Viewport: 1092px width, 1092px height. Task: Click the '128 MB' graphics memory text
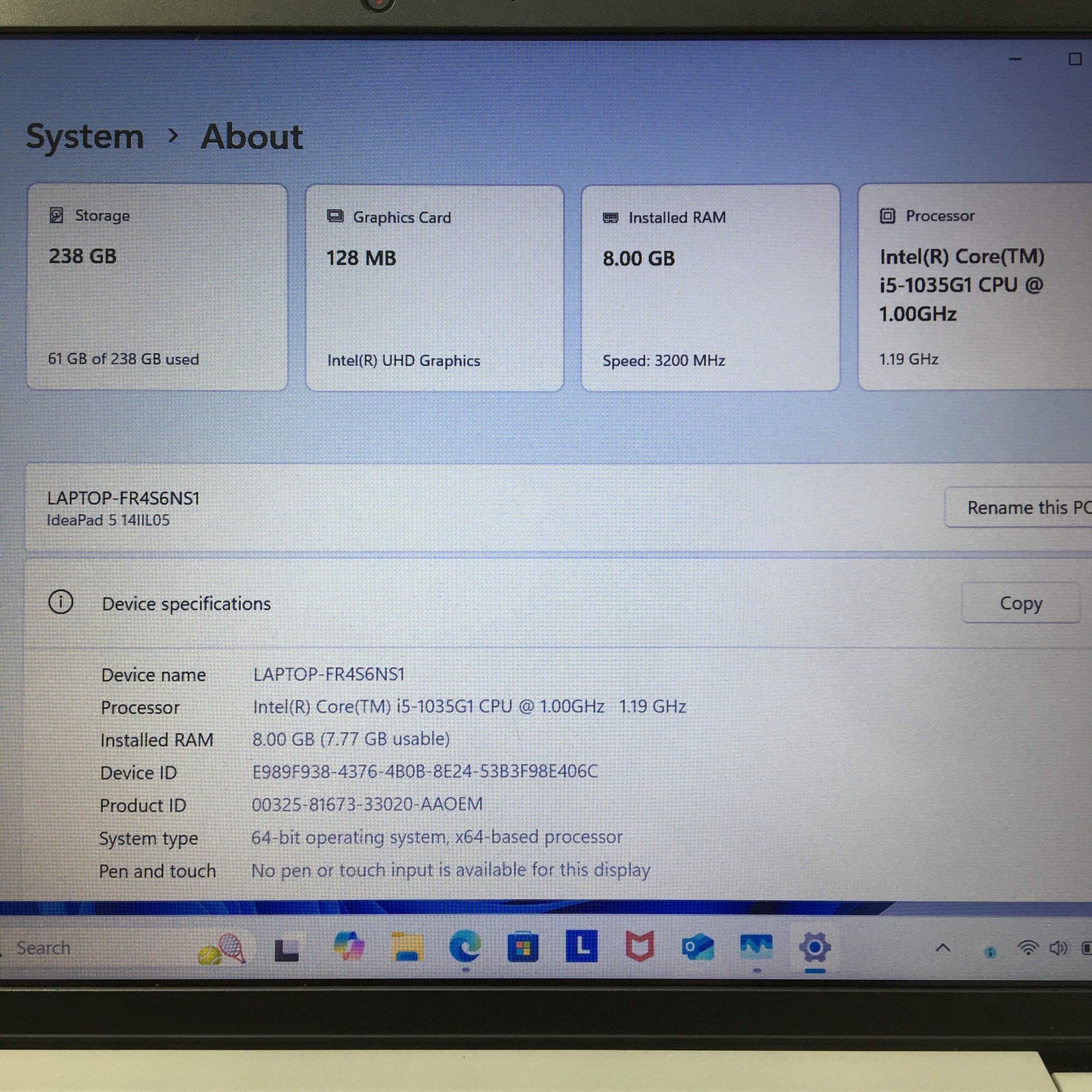coord(361,258)
